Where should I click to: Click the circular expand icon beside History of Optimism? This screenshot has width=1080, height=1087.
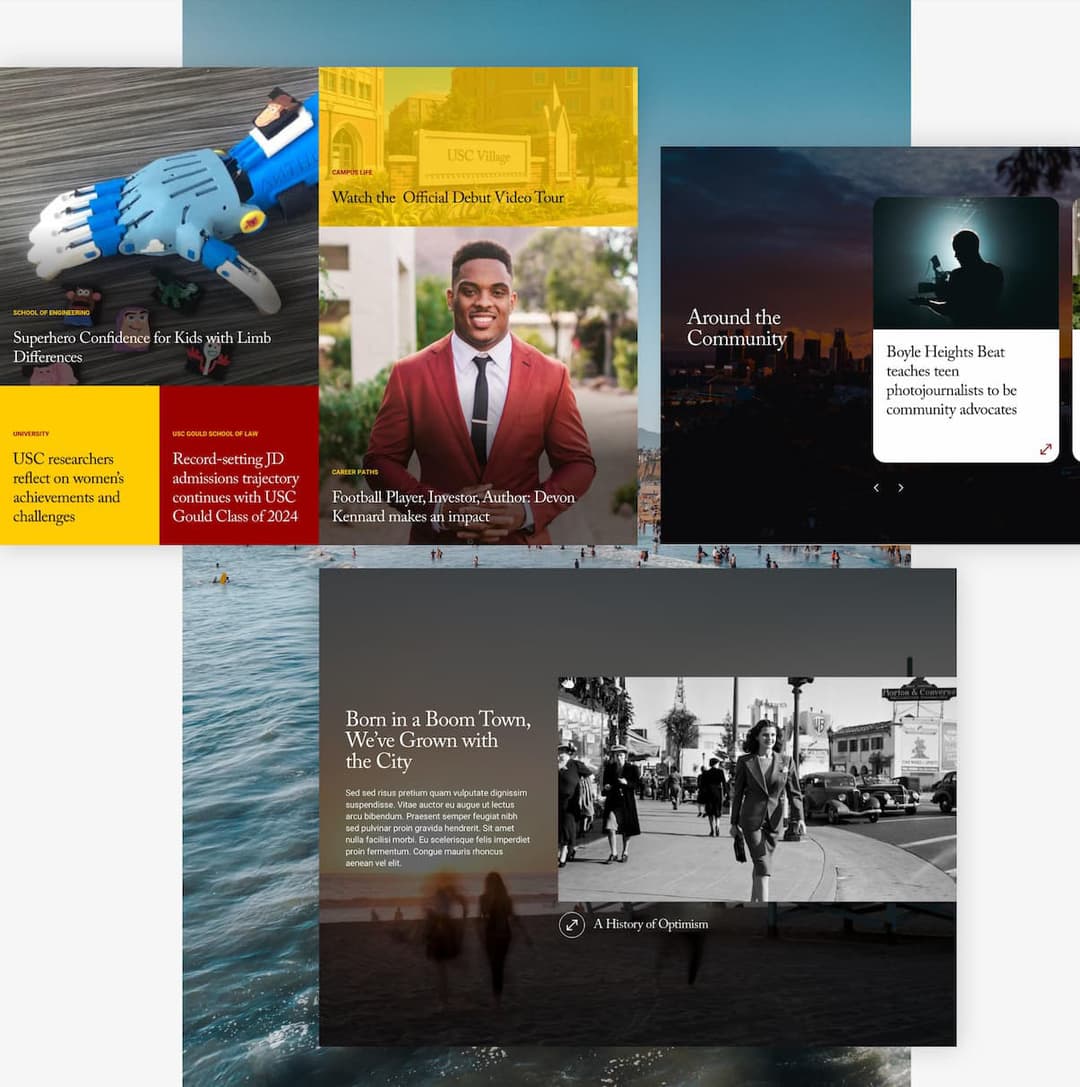click(x=572, y=925)
